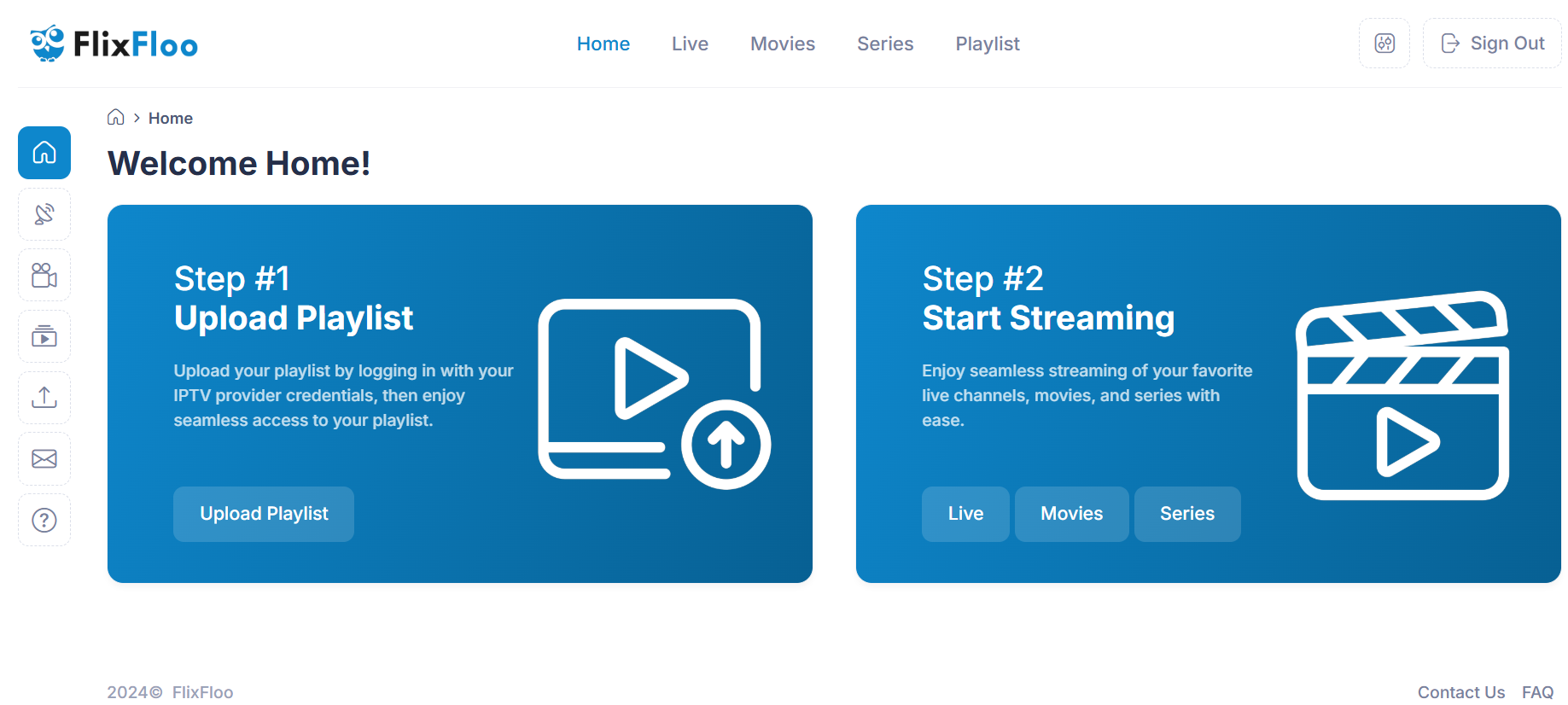Go to Home in top navigation
1568x705 pixels.
coord(603,44)
